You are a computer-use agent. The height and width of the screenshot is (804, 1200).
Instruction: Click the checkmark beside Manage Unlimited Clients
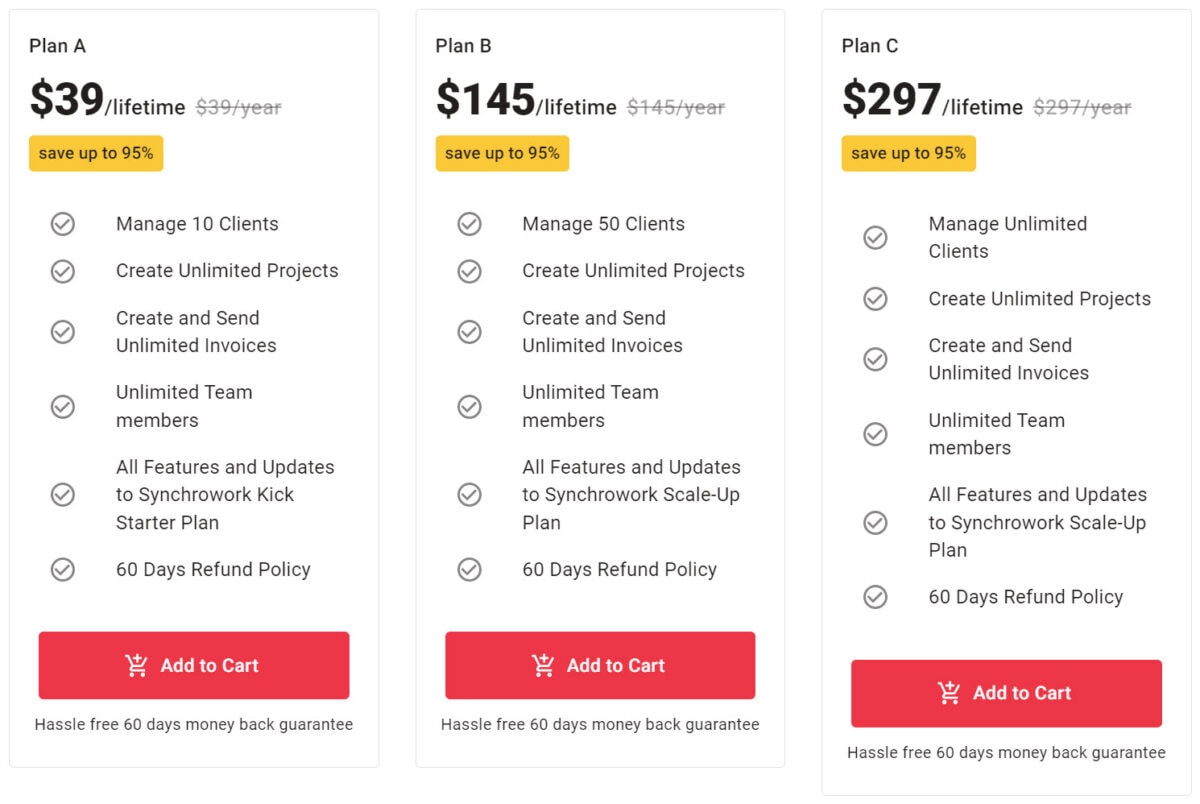875,238
